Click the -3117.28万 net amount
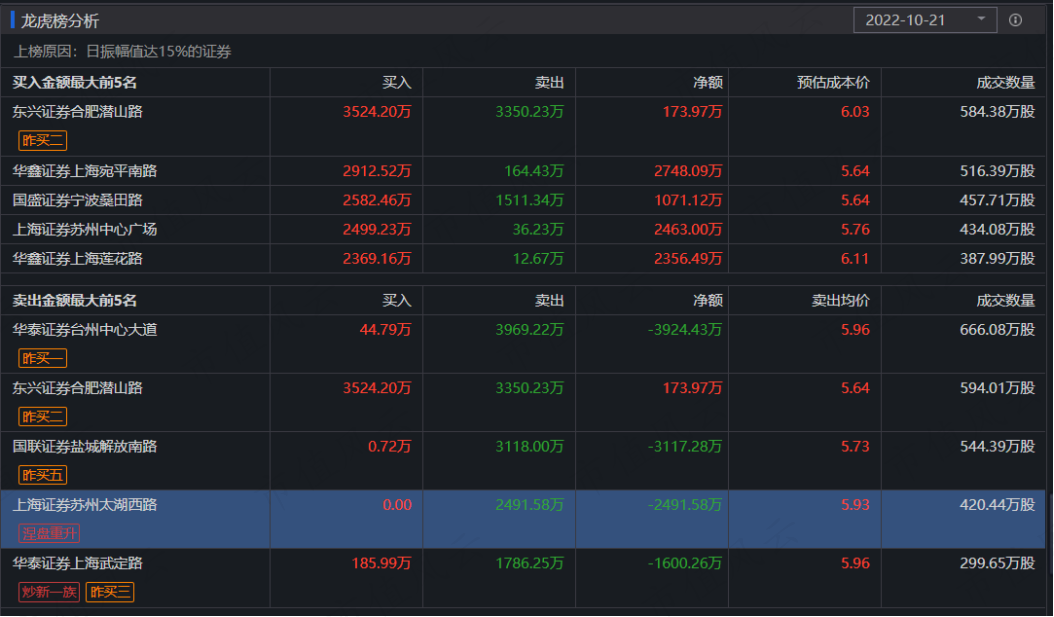1054x617 pixels. (x=685, y=446)
